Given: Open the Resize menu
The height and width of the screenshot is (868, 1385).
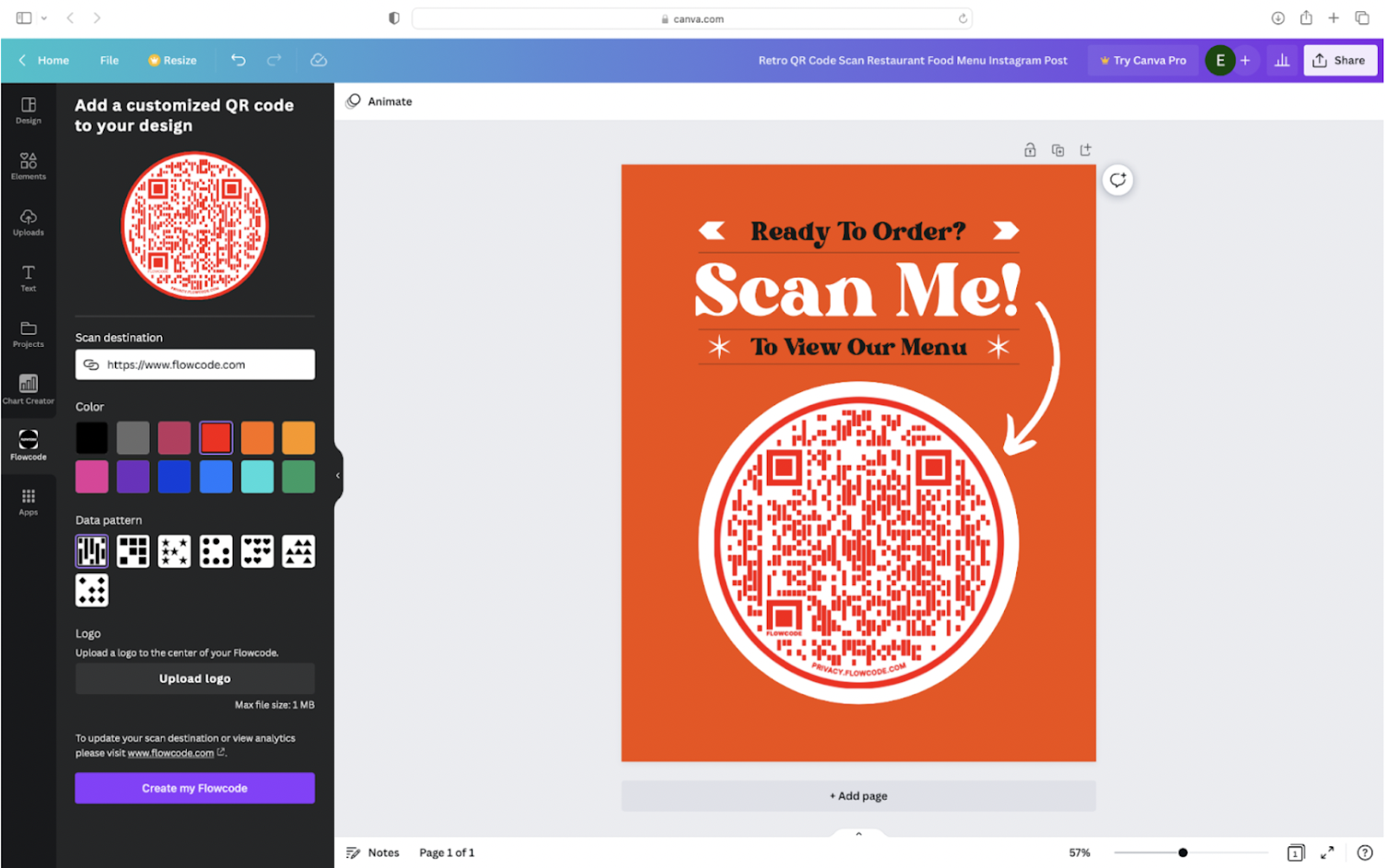Looking at the screenshot, I should pyautogui.click(x=172, y=60).
